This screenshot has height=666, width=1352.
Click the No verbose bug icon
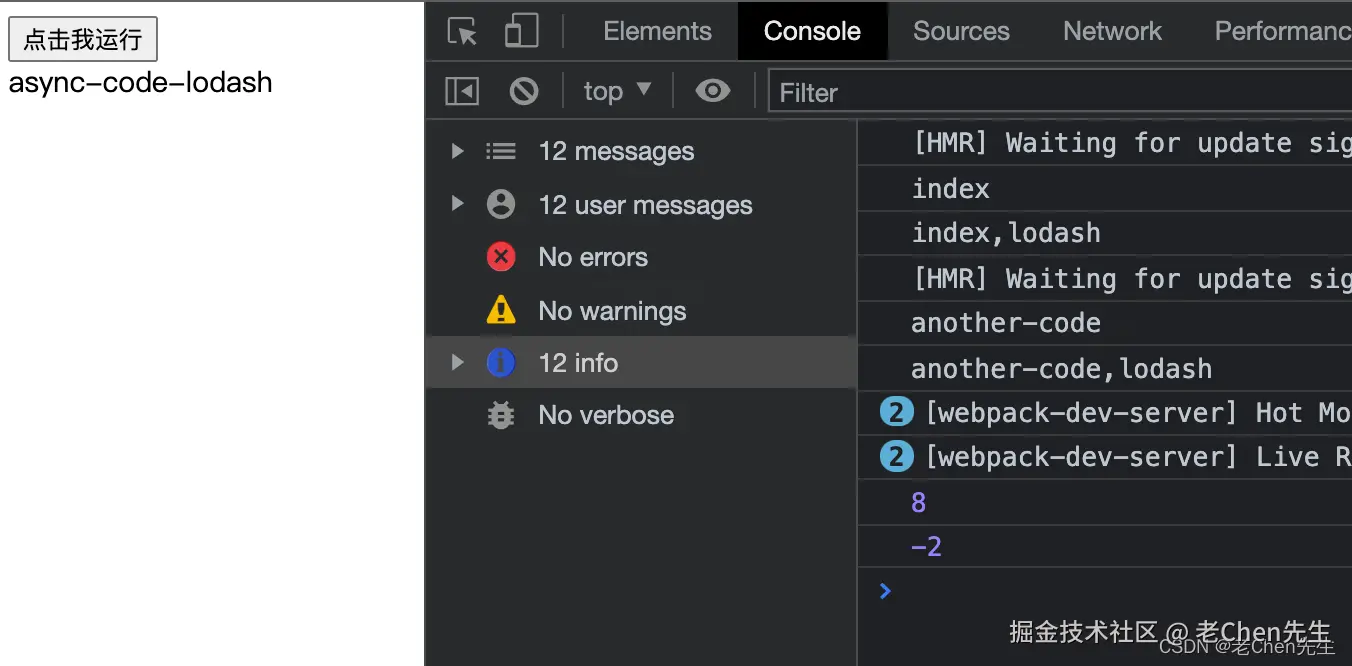click(501, 415)
